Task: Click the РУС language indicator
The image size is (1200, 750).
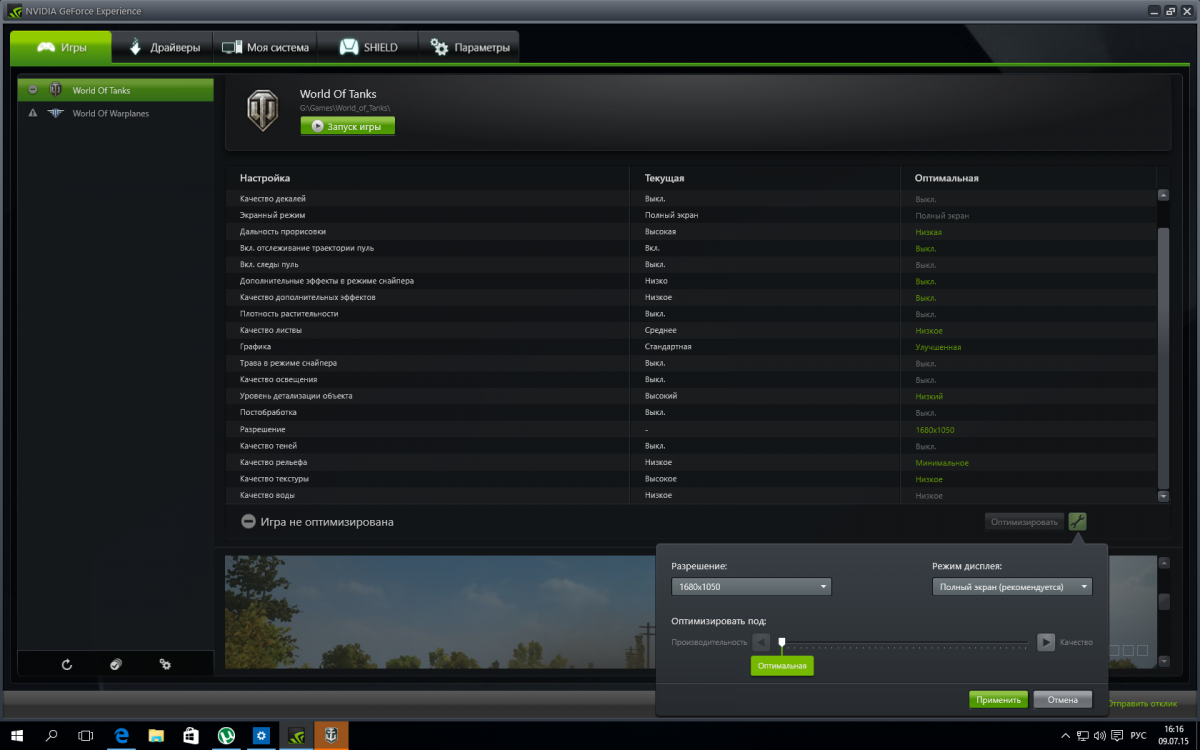Action: 1139,736
